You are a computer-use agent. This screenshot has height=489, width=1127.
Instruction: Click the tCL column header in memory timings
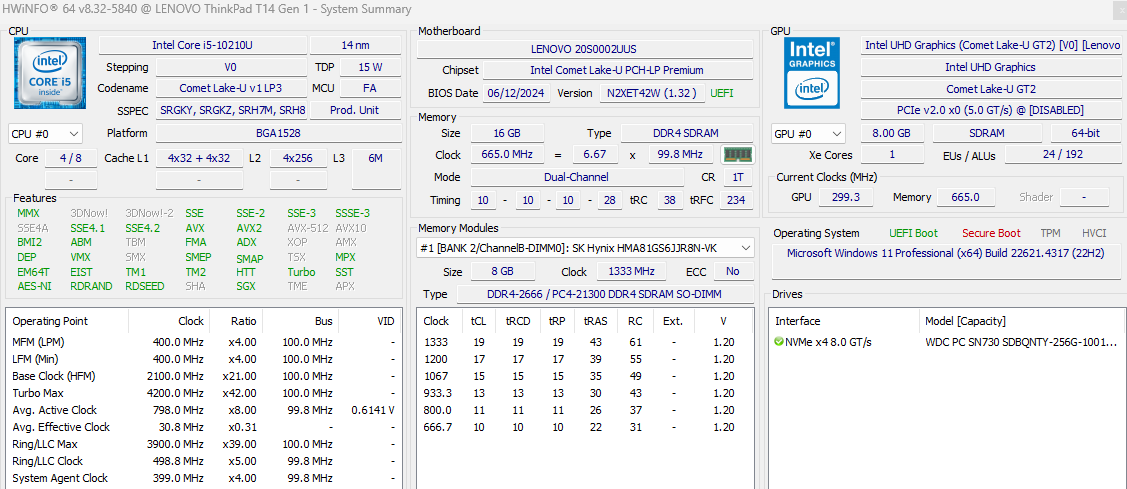tap(478, 321)
